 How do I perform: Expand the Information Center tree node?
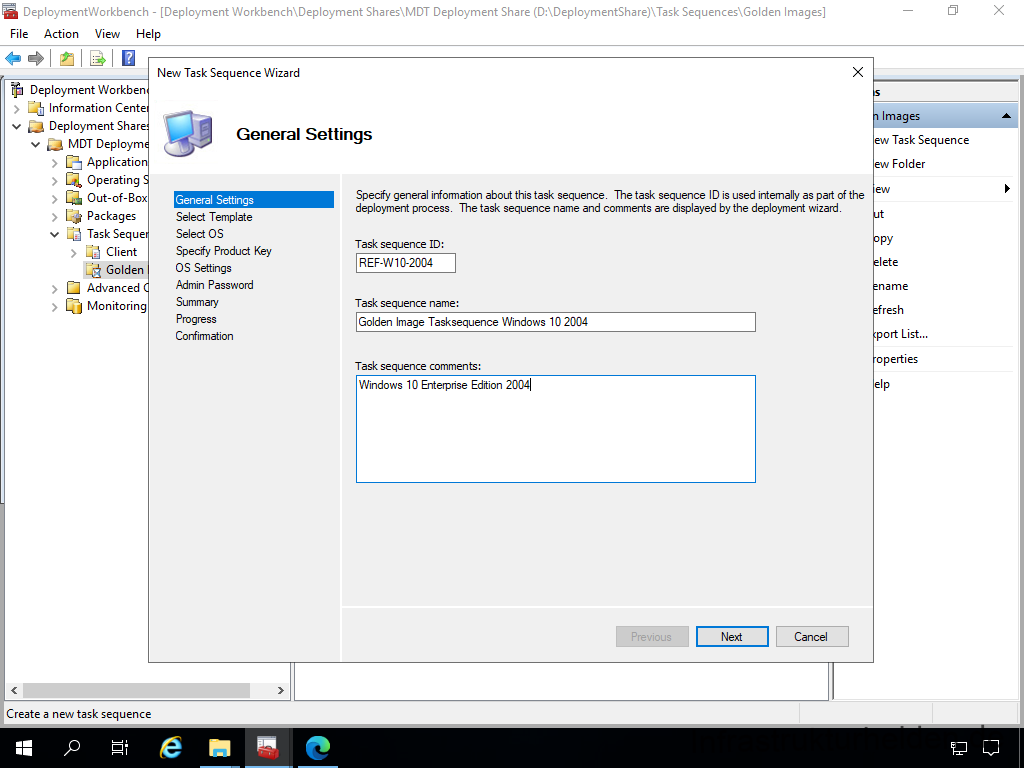click(x=17, y=108)
